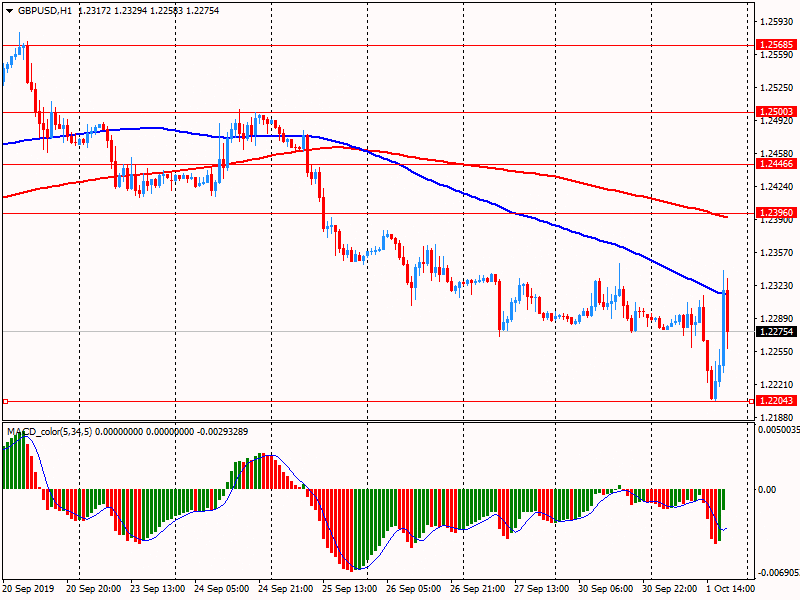Select the red 1.22043 price level label
Screen dimensions: 800x600
click(x=776, y=401)
